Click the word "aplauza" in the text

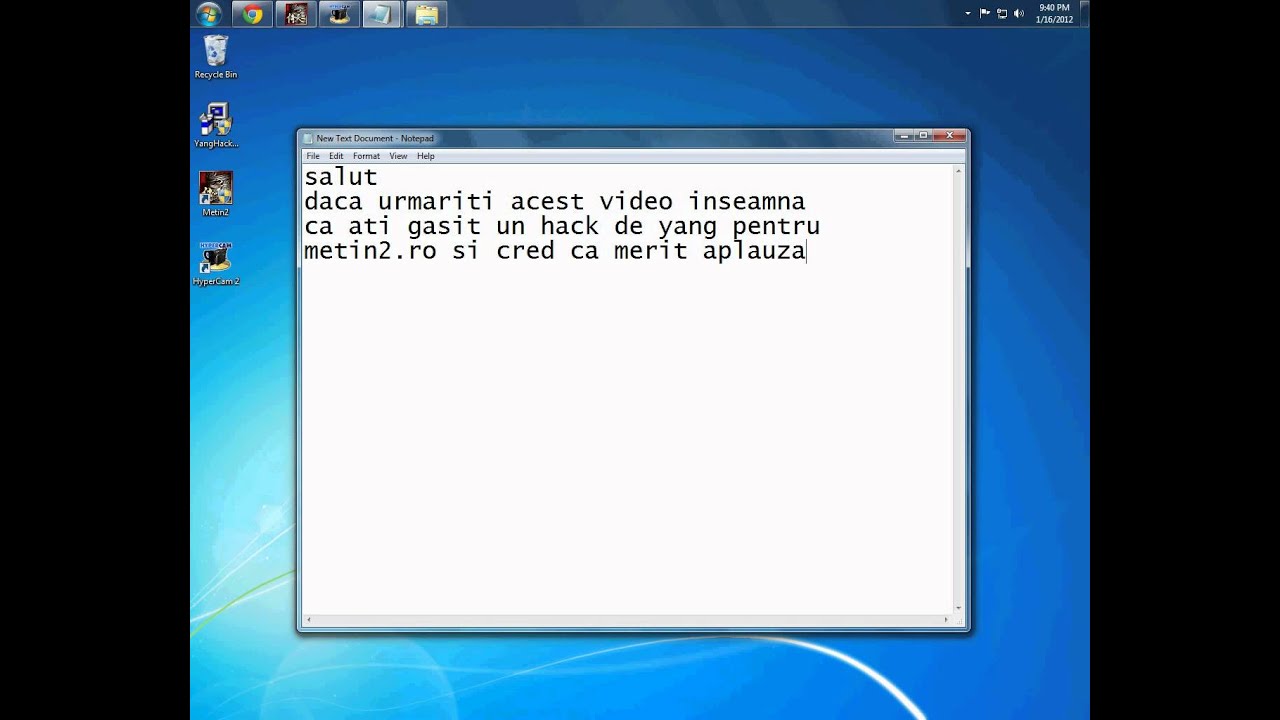(754, 252)
